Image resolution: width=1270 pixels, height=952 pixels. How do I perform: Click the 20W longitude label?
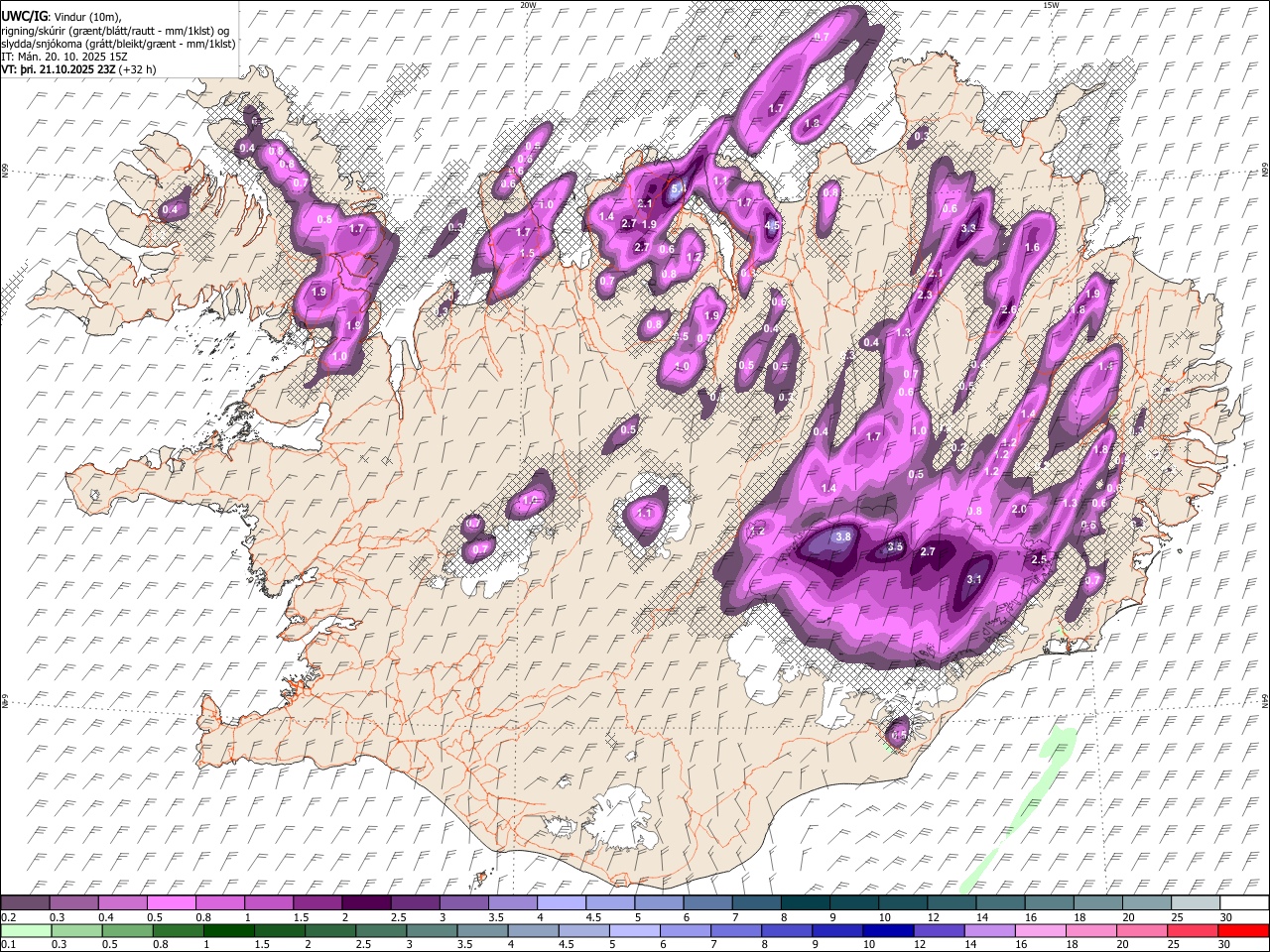point(527,5)
